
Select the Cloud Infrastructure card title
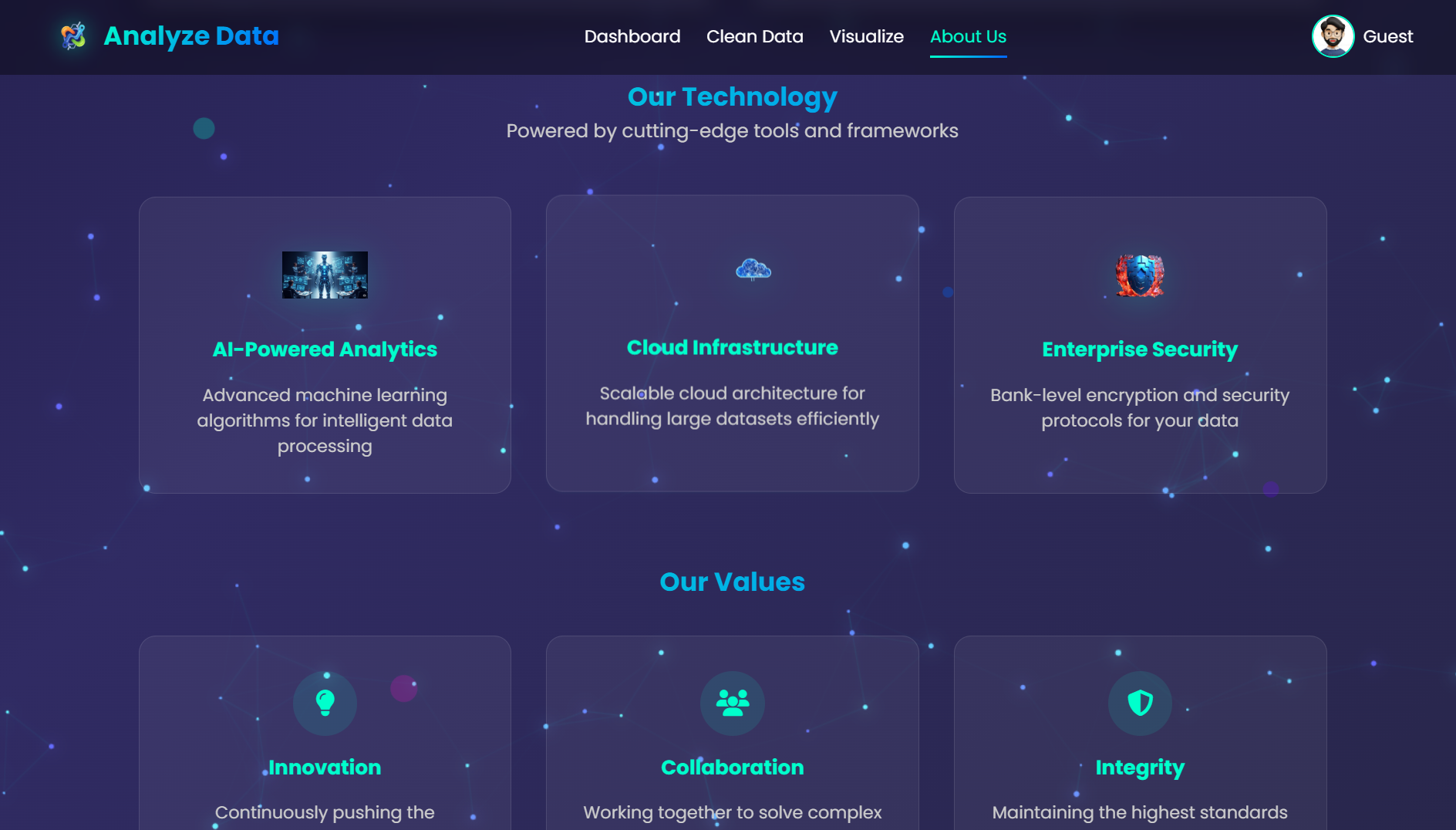coord(732,348)
